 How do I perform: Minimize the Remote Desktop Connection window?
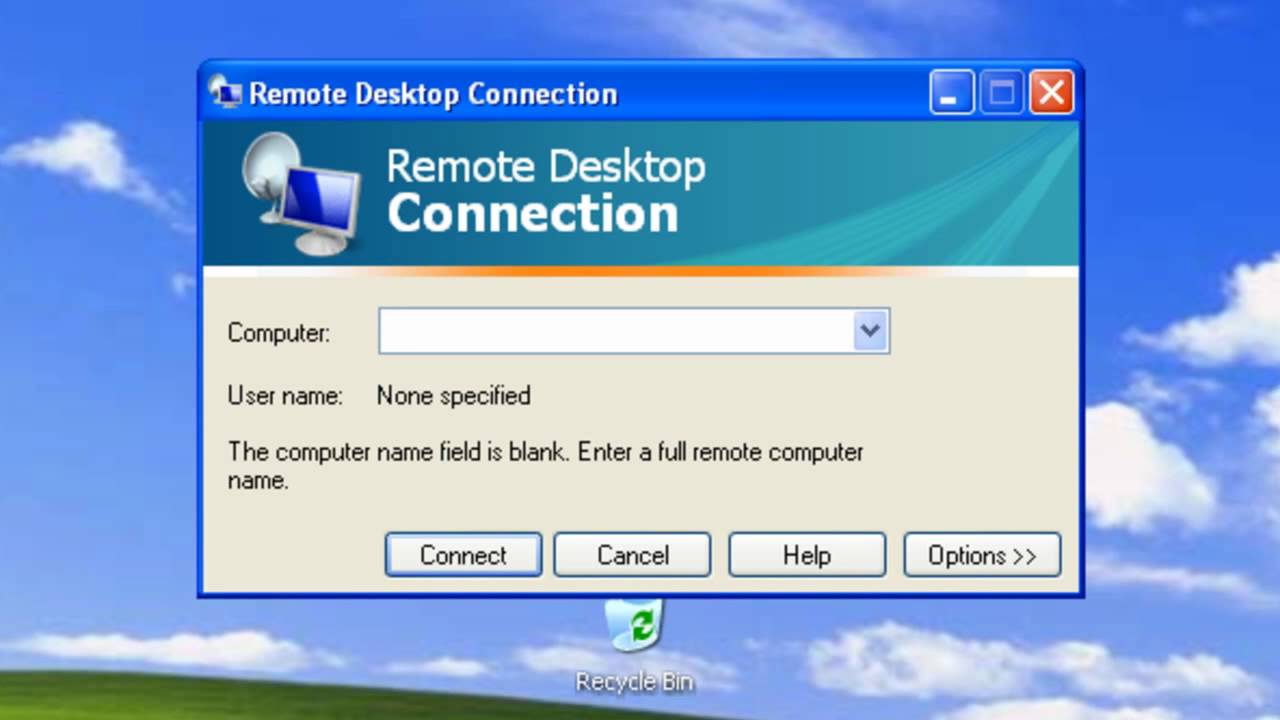pos(951,93)
